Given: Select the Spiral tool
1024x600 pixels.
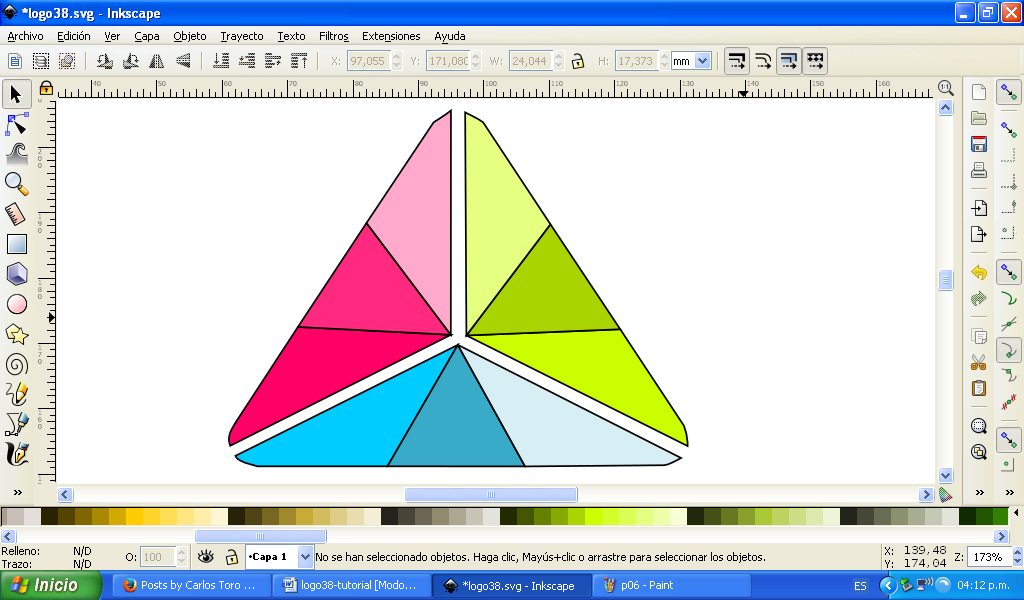Looking at the screenshot, I should [x=17, y=364].
